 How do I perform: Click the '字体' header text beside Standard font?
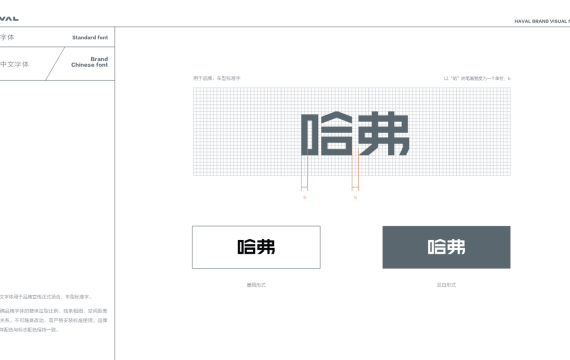pos(7,37)
